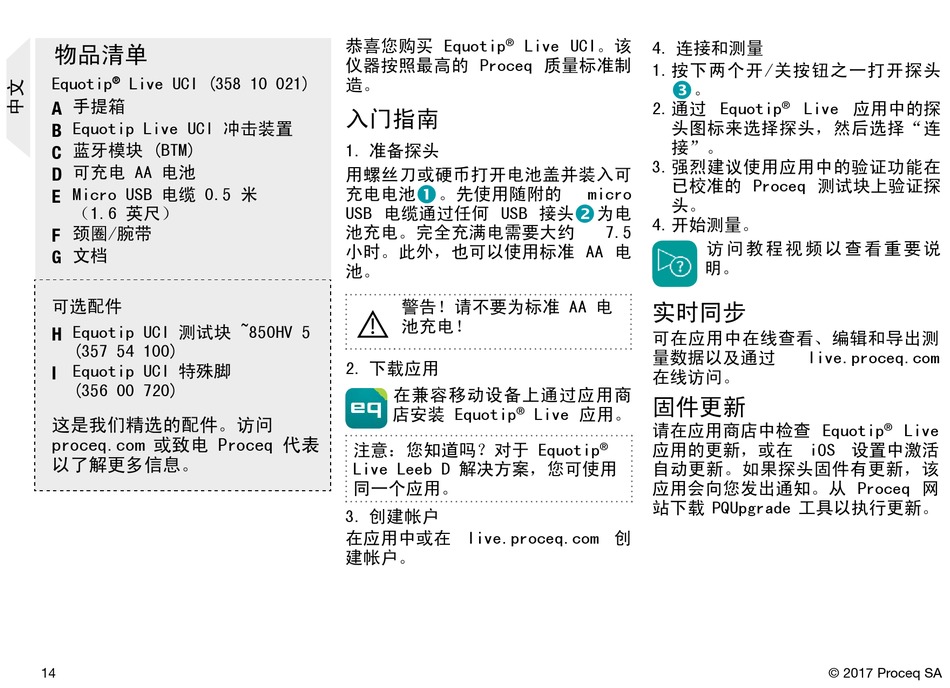The height and width of the screenshot is (688, 950).
Task: Click step heading '3. 创建帐户'
Action: (392, 517)
